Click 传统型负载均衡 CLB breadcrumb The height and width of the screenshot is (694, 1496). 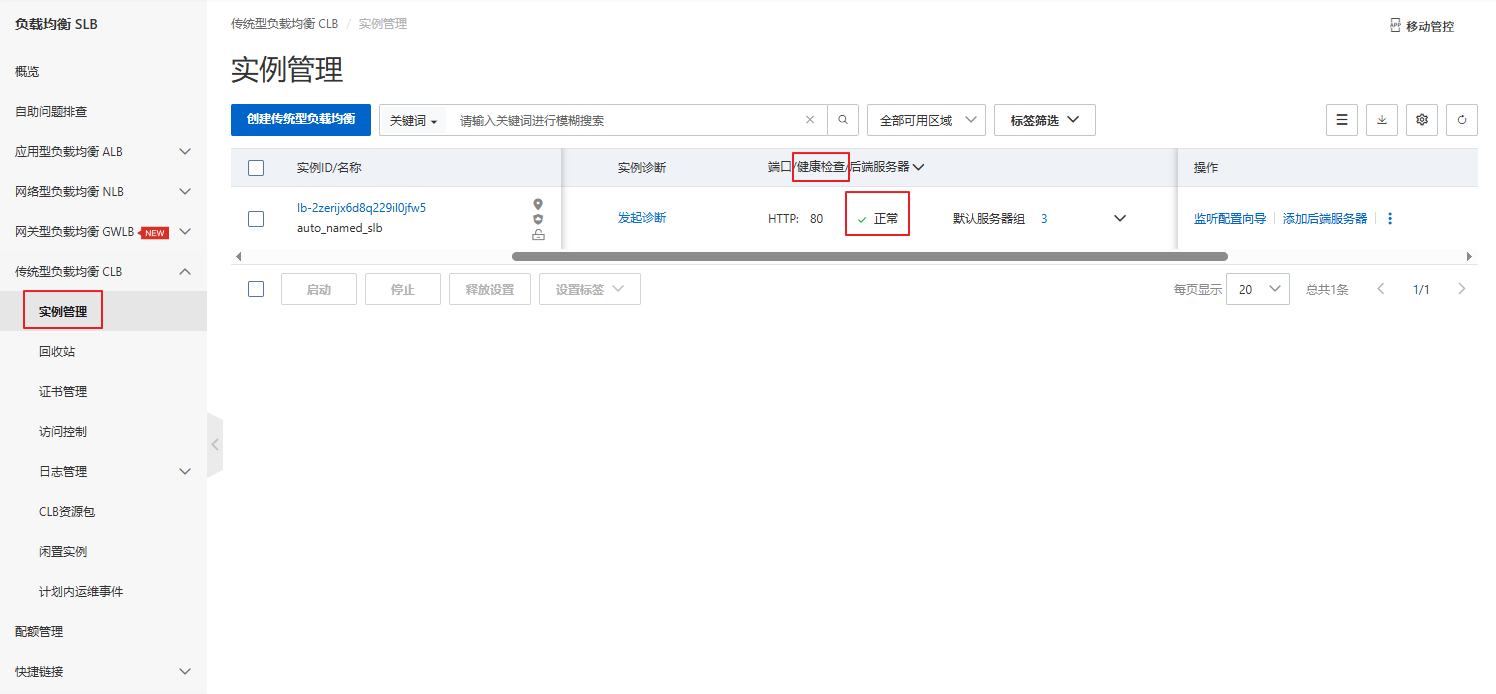[285, 24]
